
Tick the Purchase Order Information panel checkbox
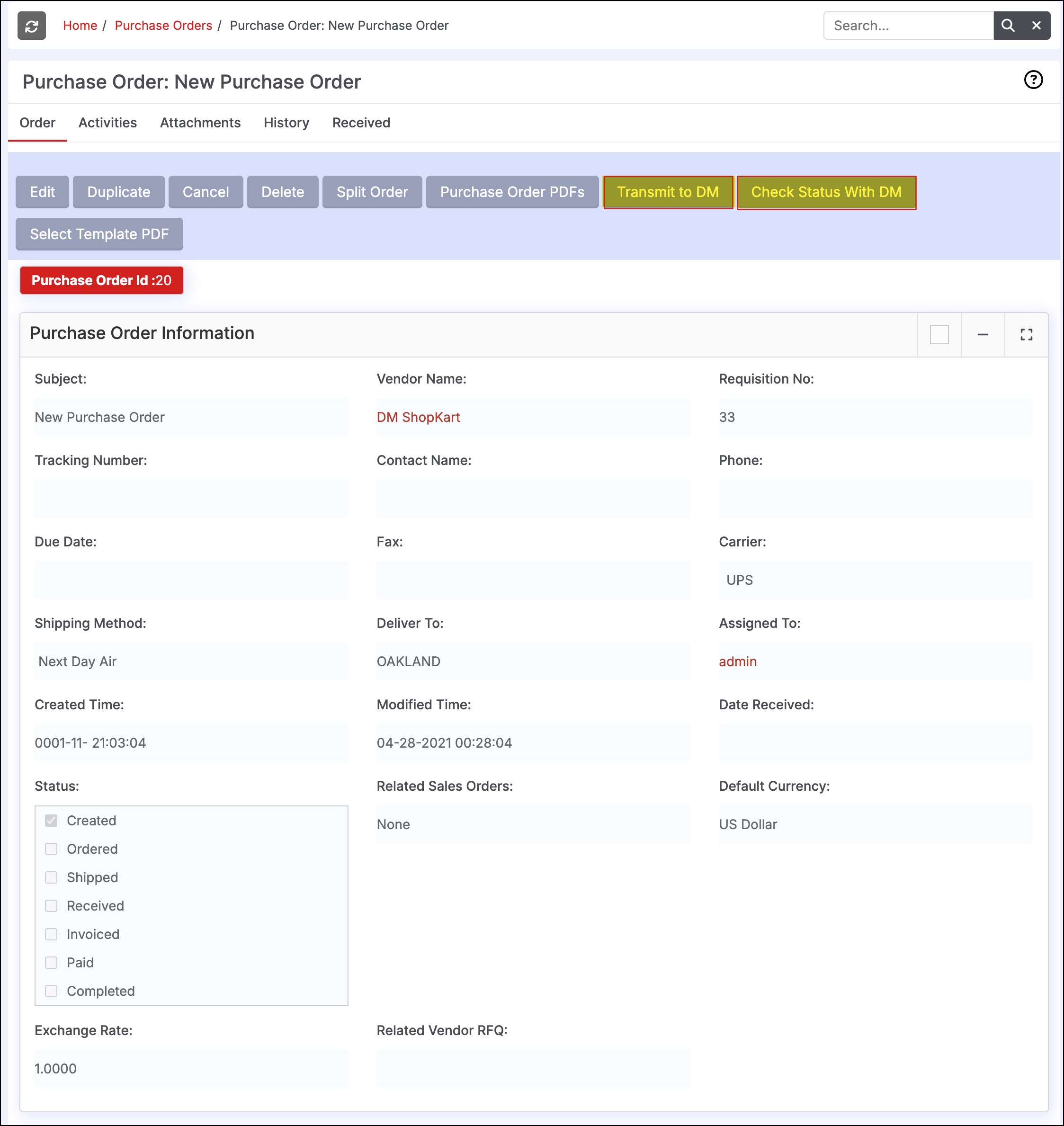tap(939, 335)
